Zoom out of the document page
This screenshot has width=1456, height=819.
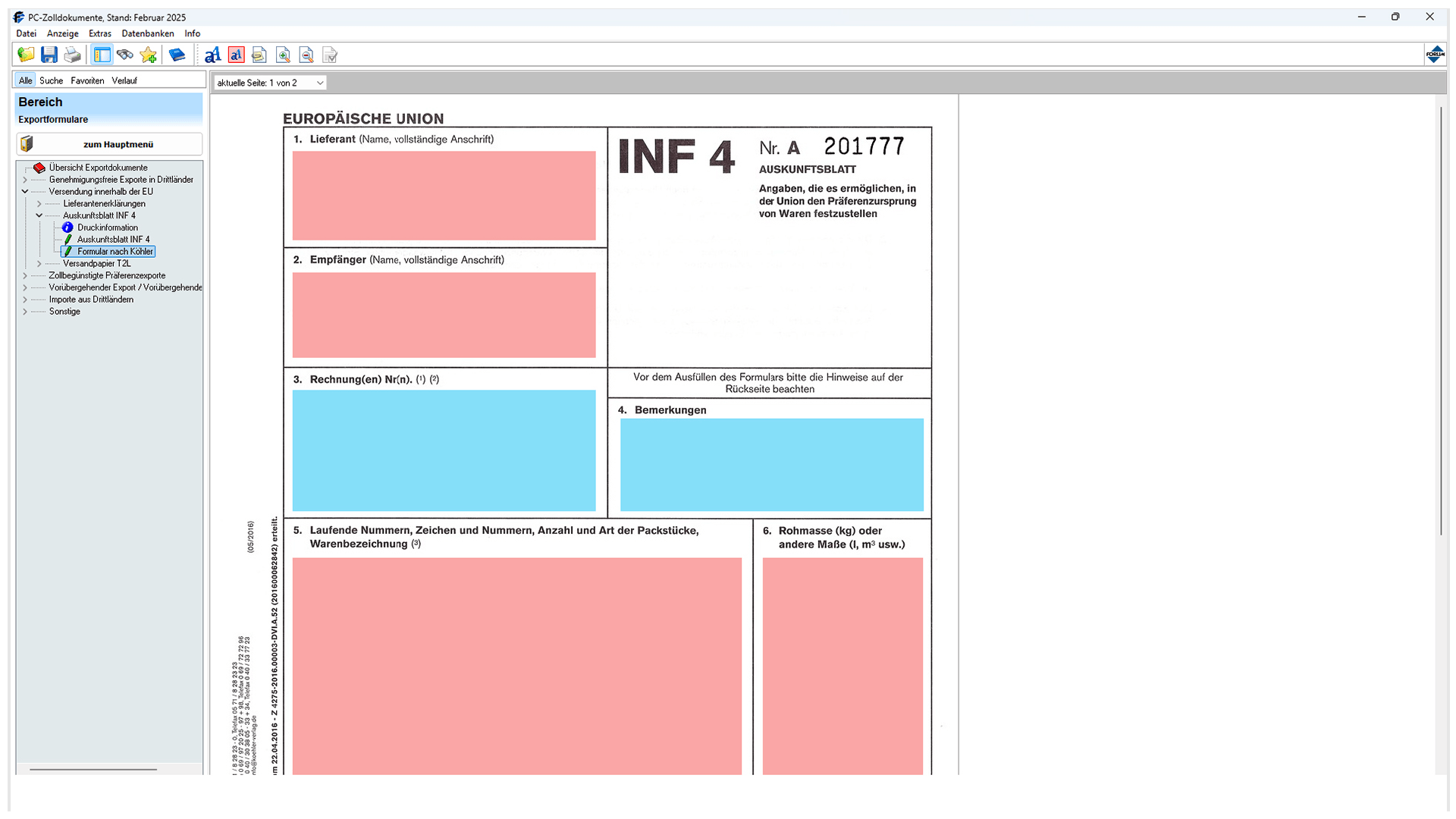(x=306, y=55)
